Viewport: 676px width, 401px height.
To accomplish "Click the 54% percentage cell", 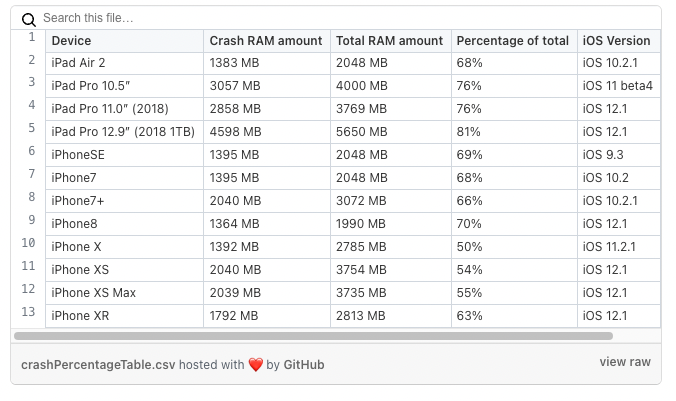I will (x=514, y=270).
